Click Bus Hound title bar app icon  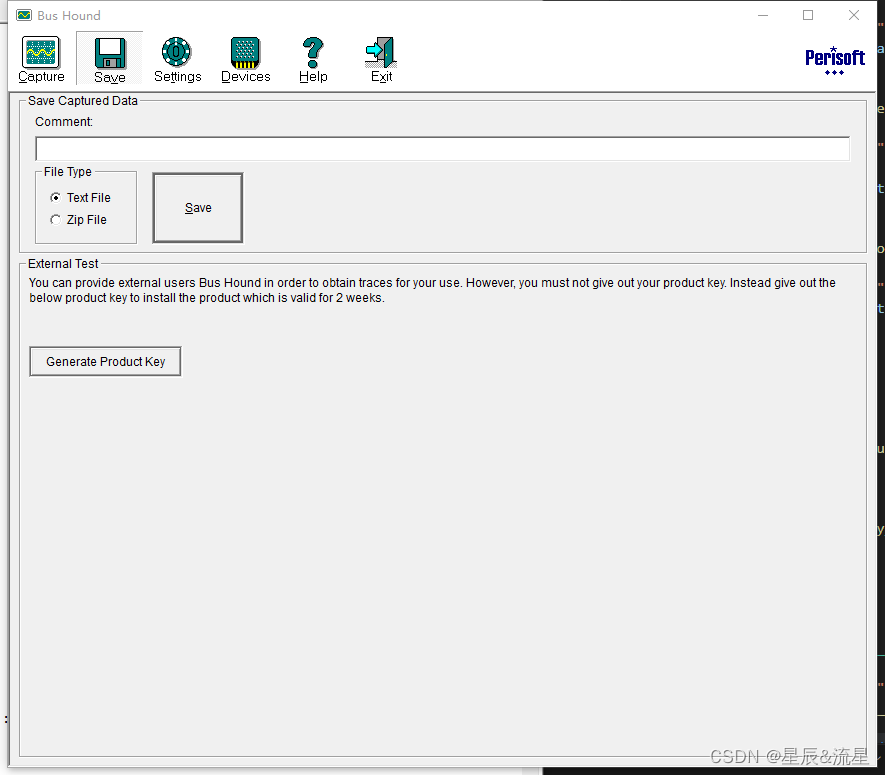(x=24, y=15)
